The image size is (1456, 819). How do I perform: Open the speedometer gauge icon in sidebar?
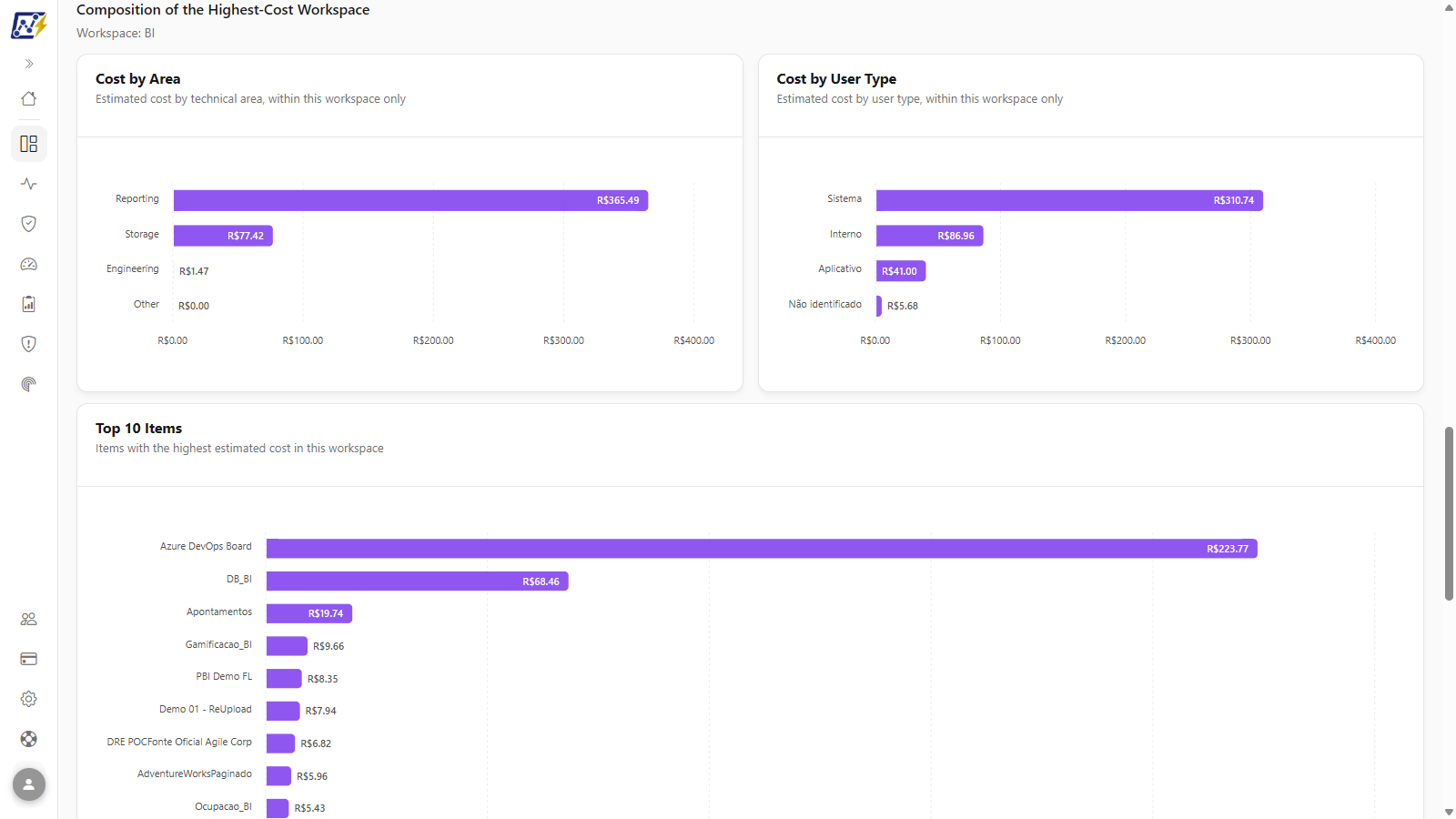(x=29, y=264)
